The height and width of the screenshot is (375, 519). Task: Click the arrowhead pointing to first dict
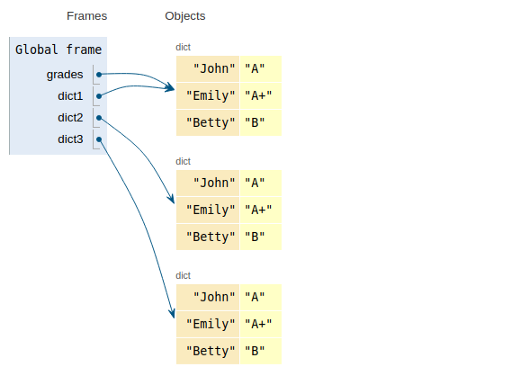pyautogui.click(x=171, y=88)
